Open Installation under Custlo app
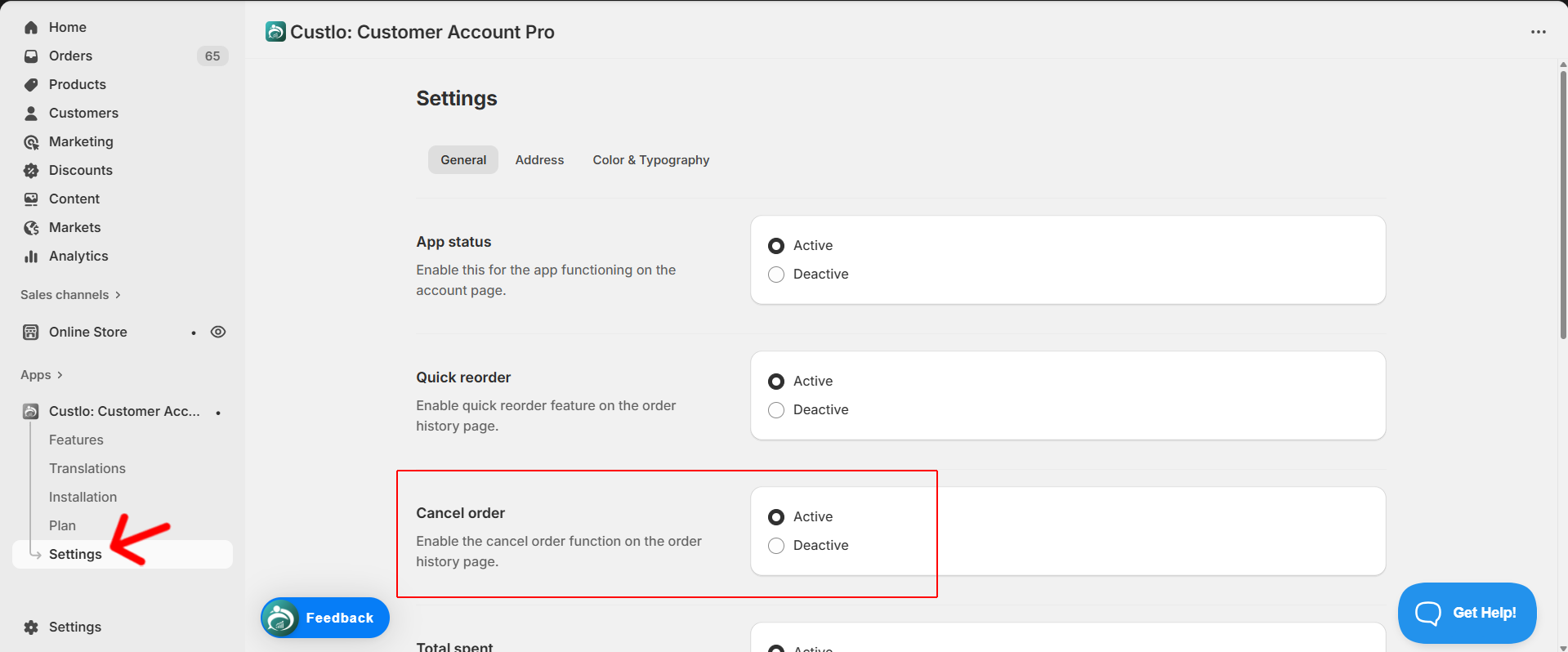 click(83, 498)
